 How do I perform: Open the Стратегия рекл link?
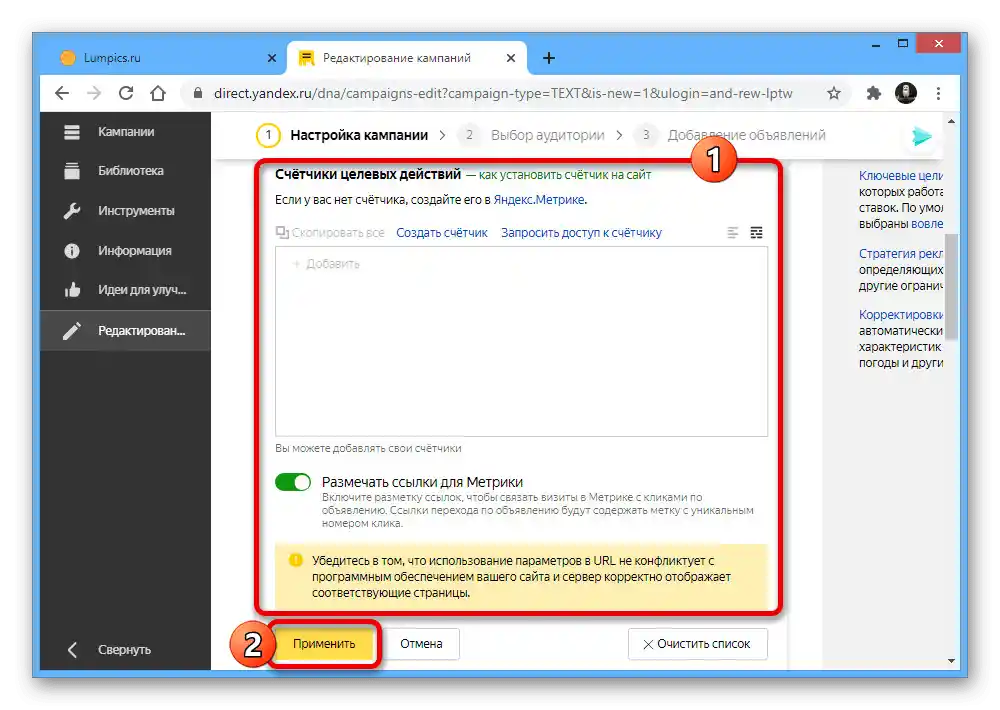901,253
